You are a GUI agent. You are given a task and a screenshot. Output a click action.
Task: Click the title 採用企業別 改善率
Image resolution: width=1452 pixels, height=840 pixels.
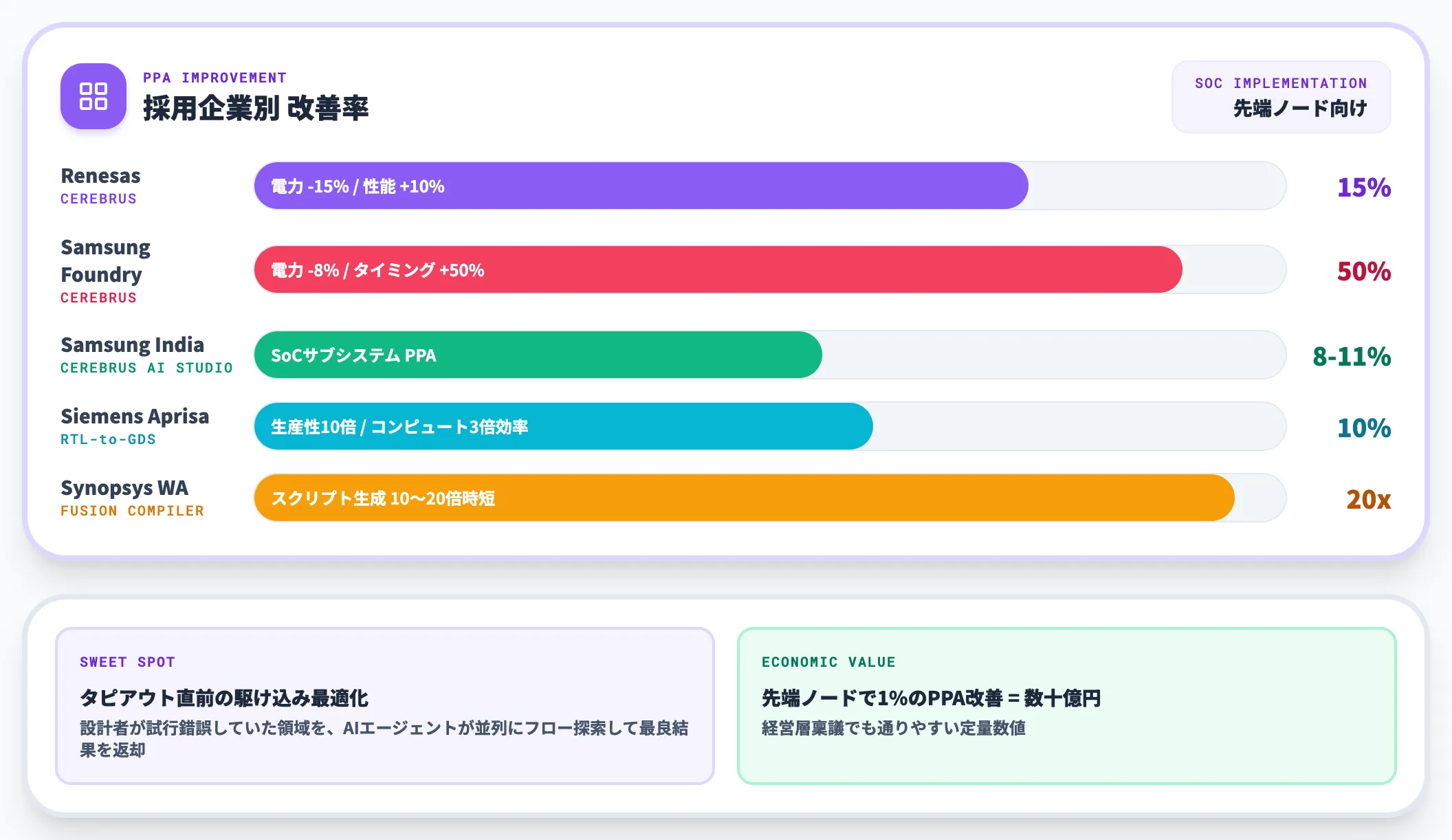coord(256,109)
